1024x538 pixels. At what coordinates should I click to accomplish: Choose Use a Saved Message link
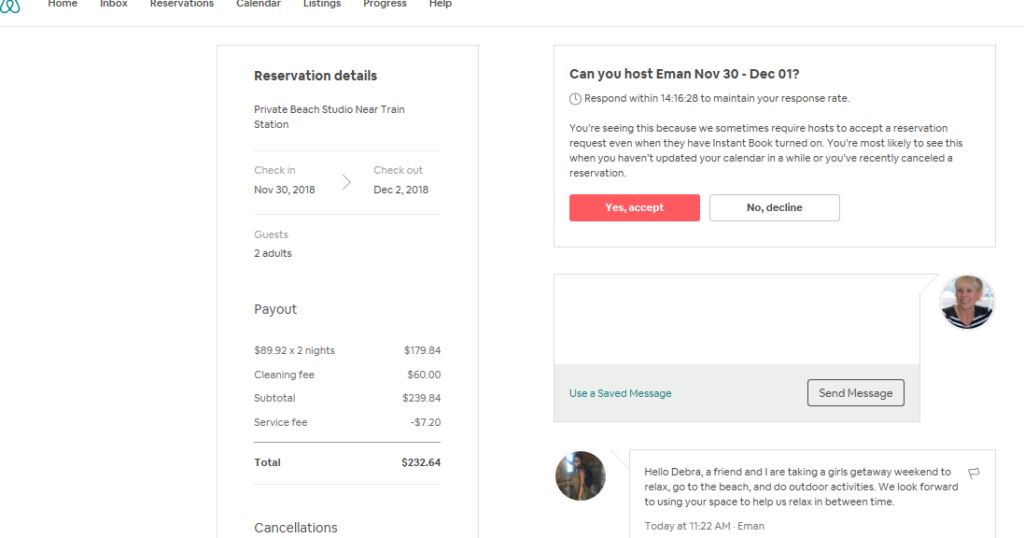click(x=620, y=393)
